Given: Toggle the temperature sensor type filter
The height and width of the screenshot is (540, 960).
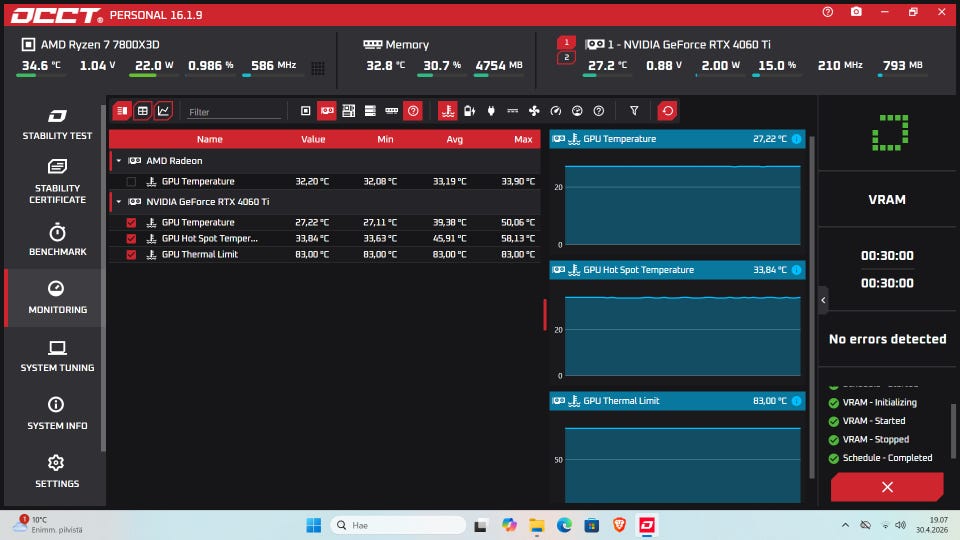Looking at the screenshot, I should (x=448, y=111).
